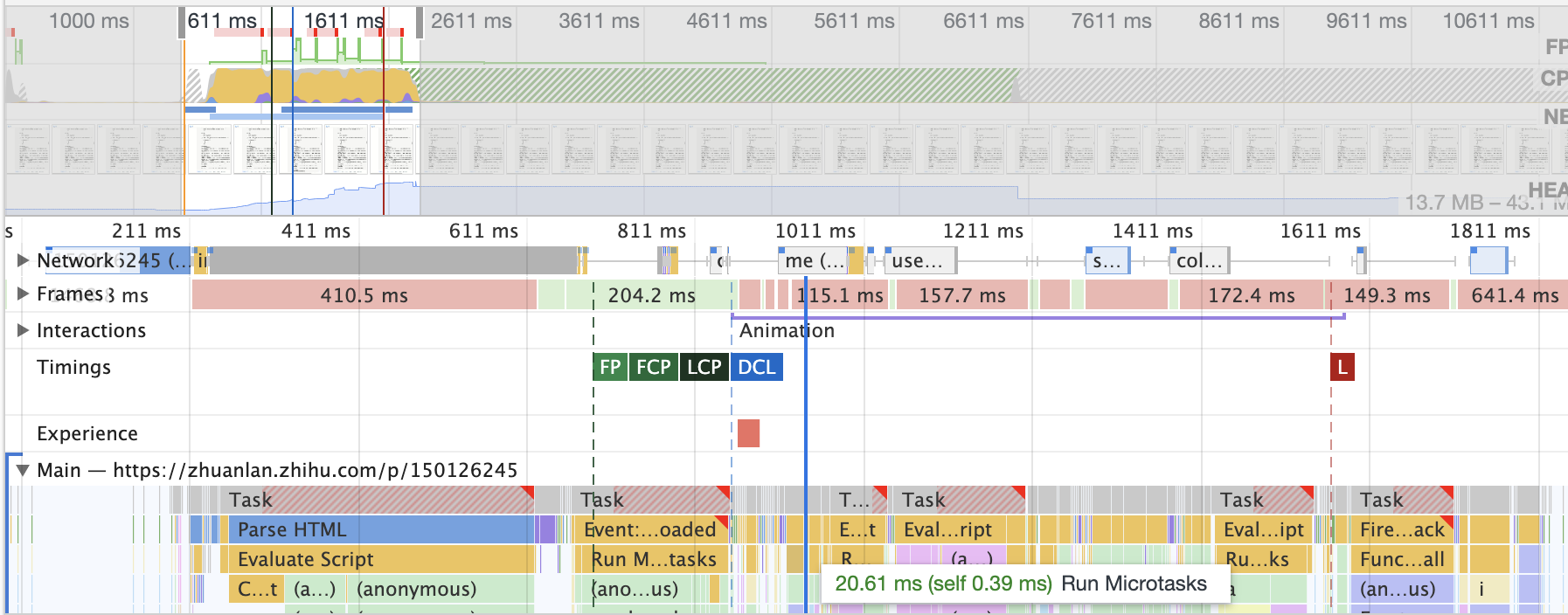The width and height of the screenshot is (1568, 615).
Task: Select the Func...all function call block
Action: [1402, 559]
